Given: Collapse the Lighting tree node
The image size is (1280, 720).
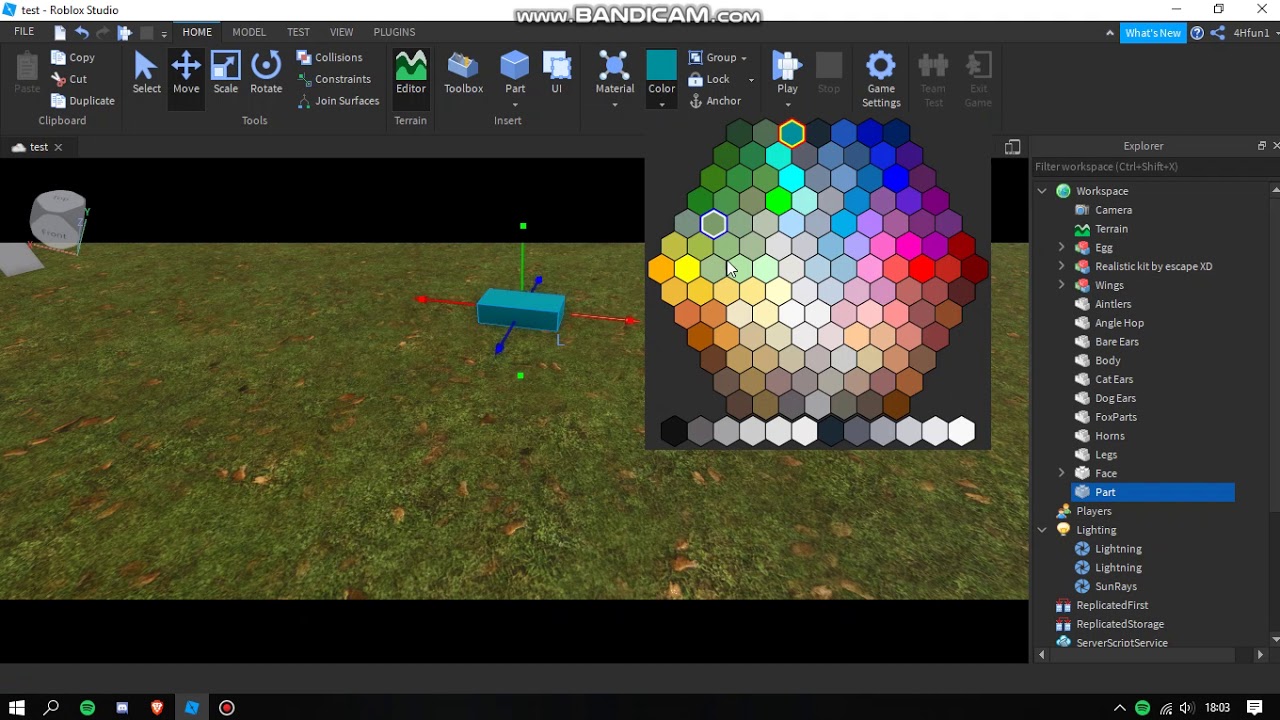Looking at the screenshot, I should pyautogui.click(x=1042, y=530).
